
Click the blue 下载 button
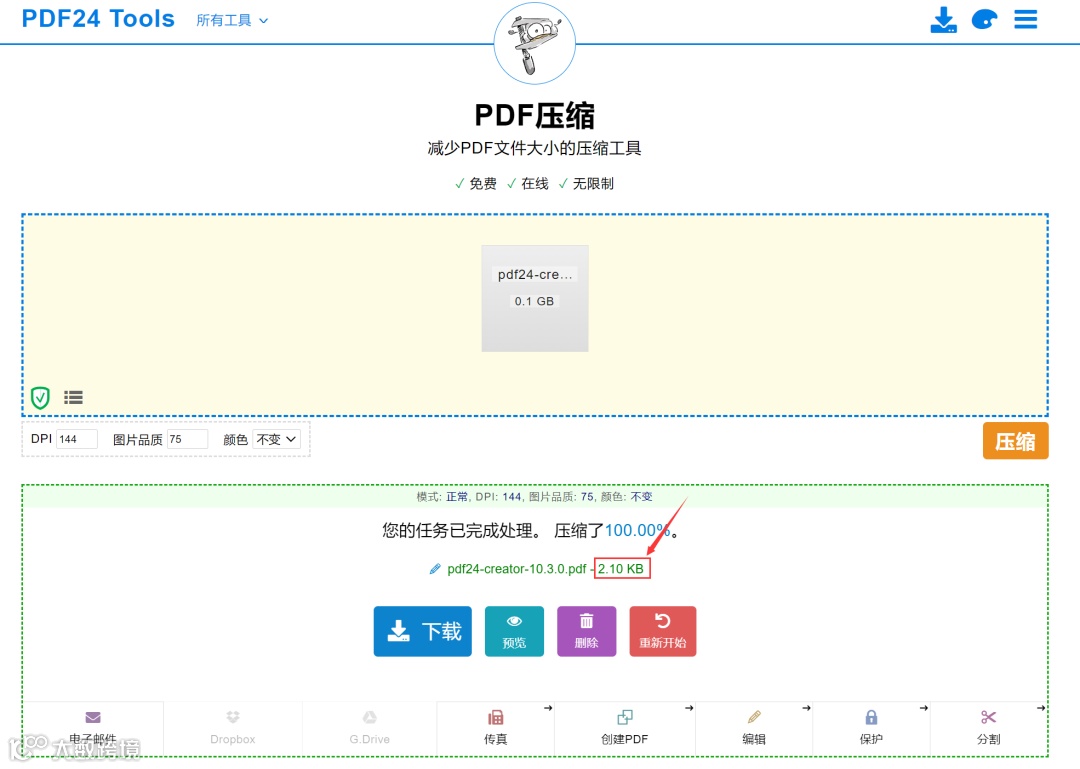pos(422,631)
